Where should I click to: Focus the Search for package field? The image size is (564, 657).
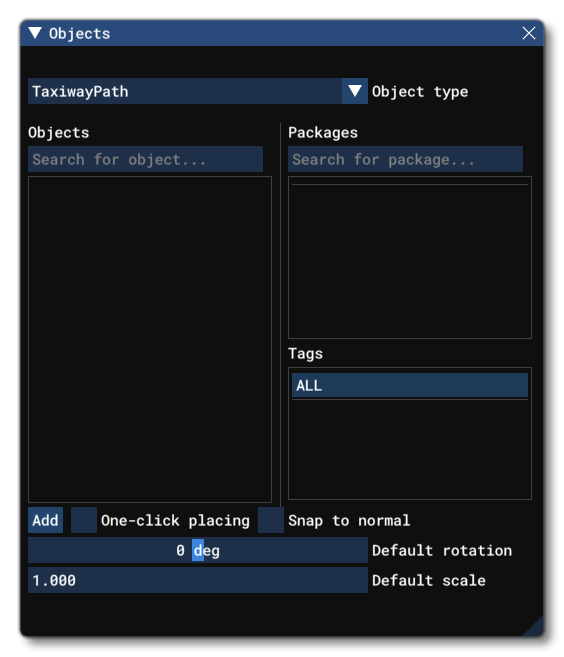405,159
